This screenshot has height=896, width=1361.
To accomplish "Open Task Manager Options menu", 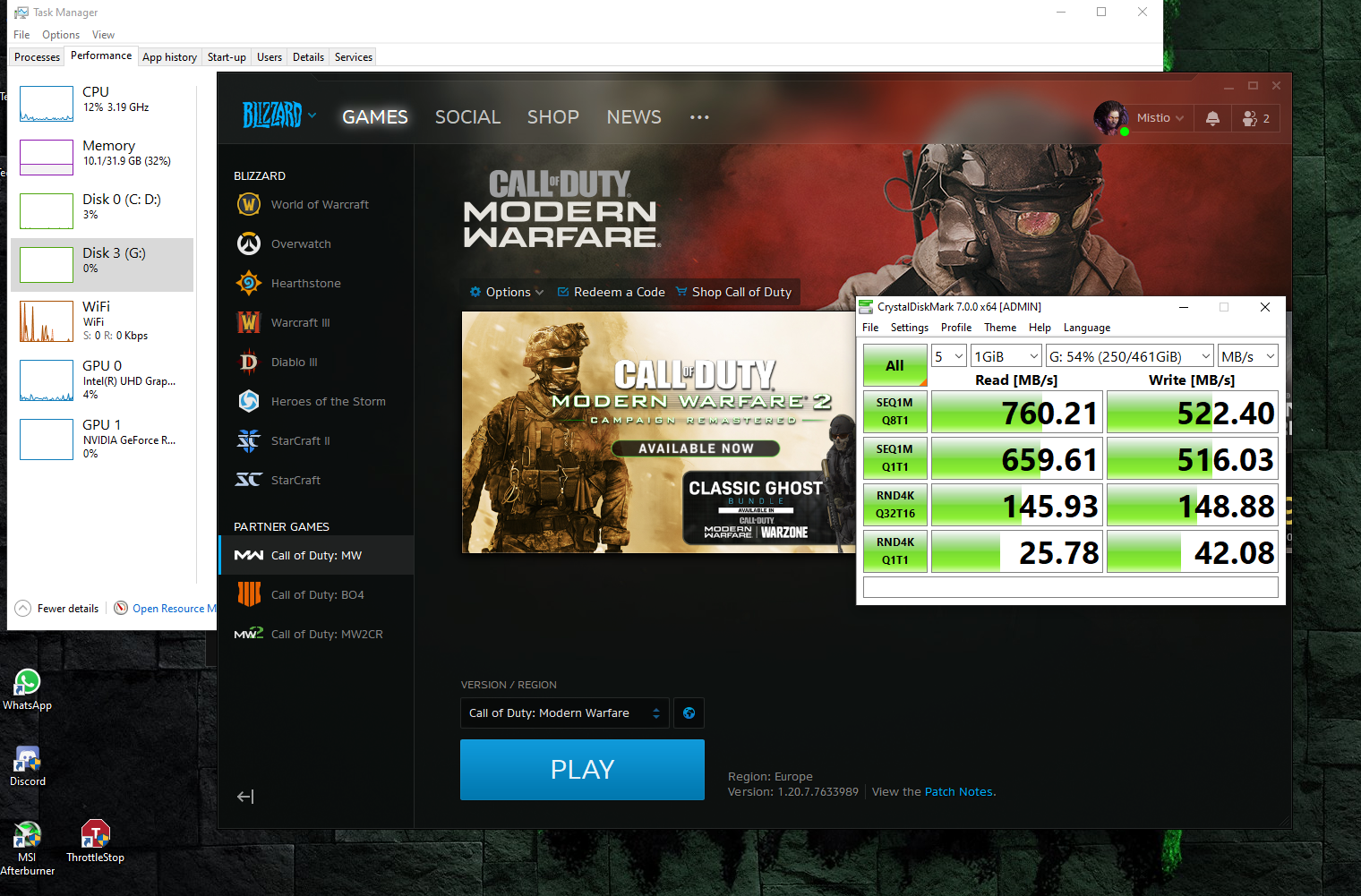I will [61, 35].
